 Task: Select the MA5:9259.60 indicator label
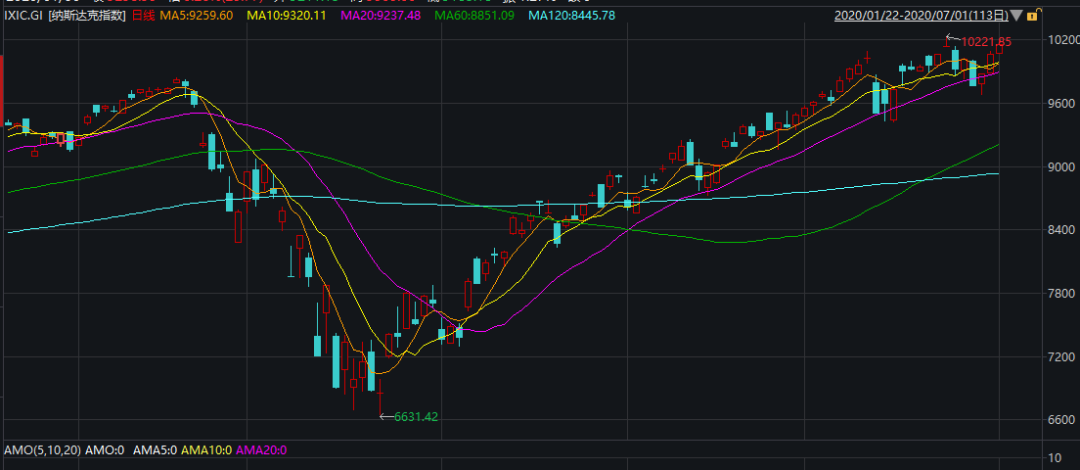[197, 16]
